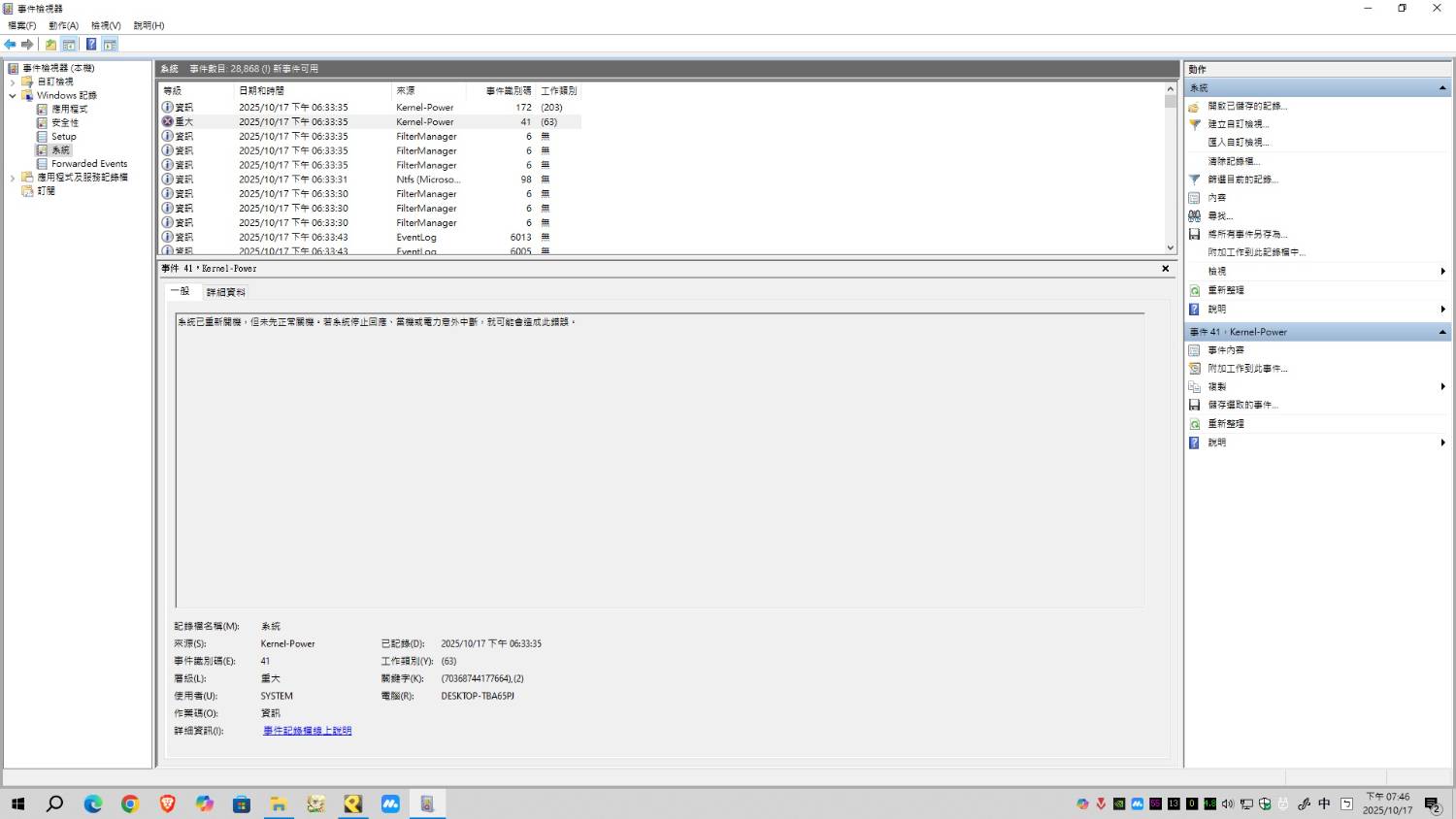Open Google Chrome from the taskbar
Screen dimensions: 1456x819
click(x=130, y=803)
